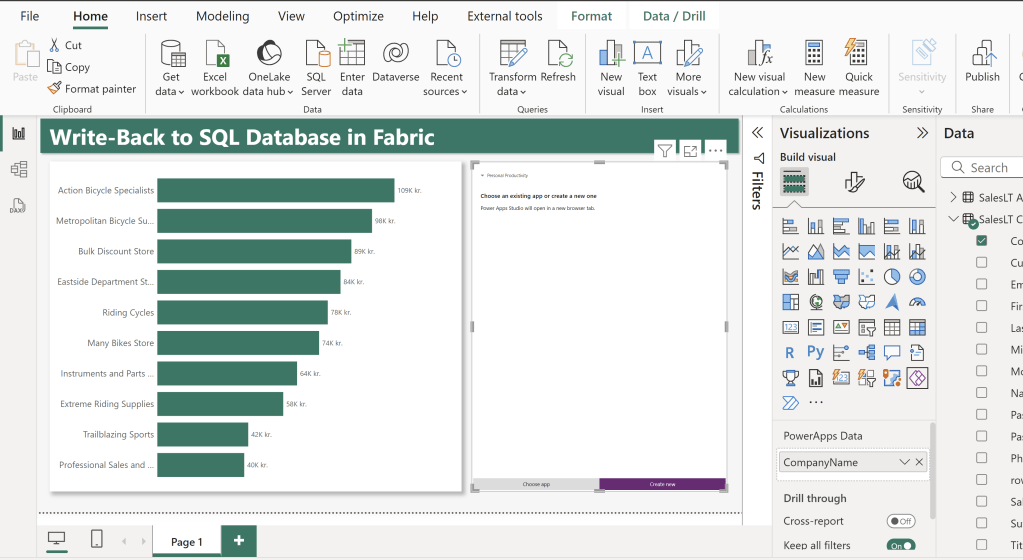Open the Model view in left sidebar
The height and width of the screenshot is (560, 1023).
[18, 170]
